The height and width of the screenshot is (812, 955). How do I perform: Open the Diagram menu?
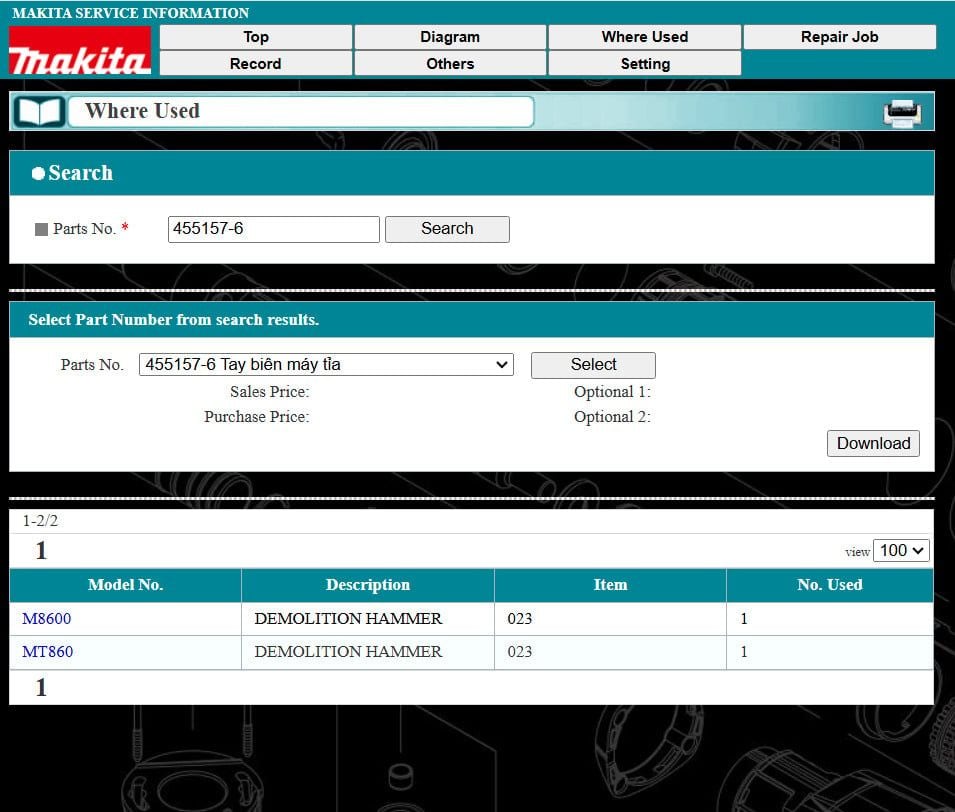coord(450,37)
